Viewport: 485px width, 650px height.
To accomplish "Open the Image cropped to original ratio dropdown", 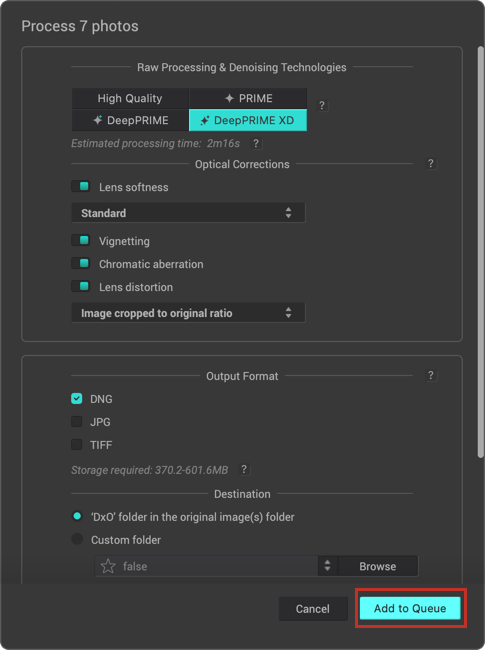I will click(189, 313).
